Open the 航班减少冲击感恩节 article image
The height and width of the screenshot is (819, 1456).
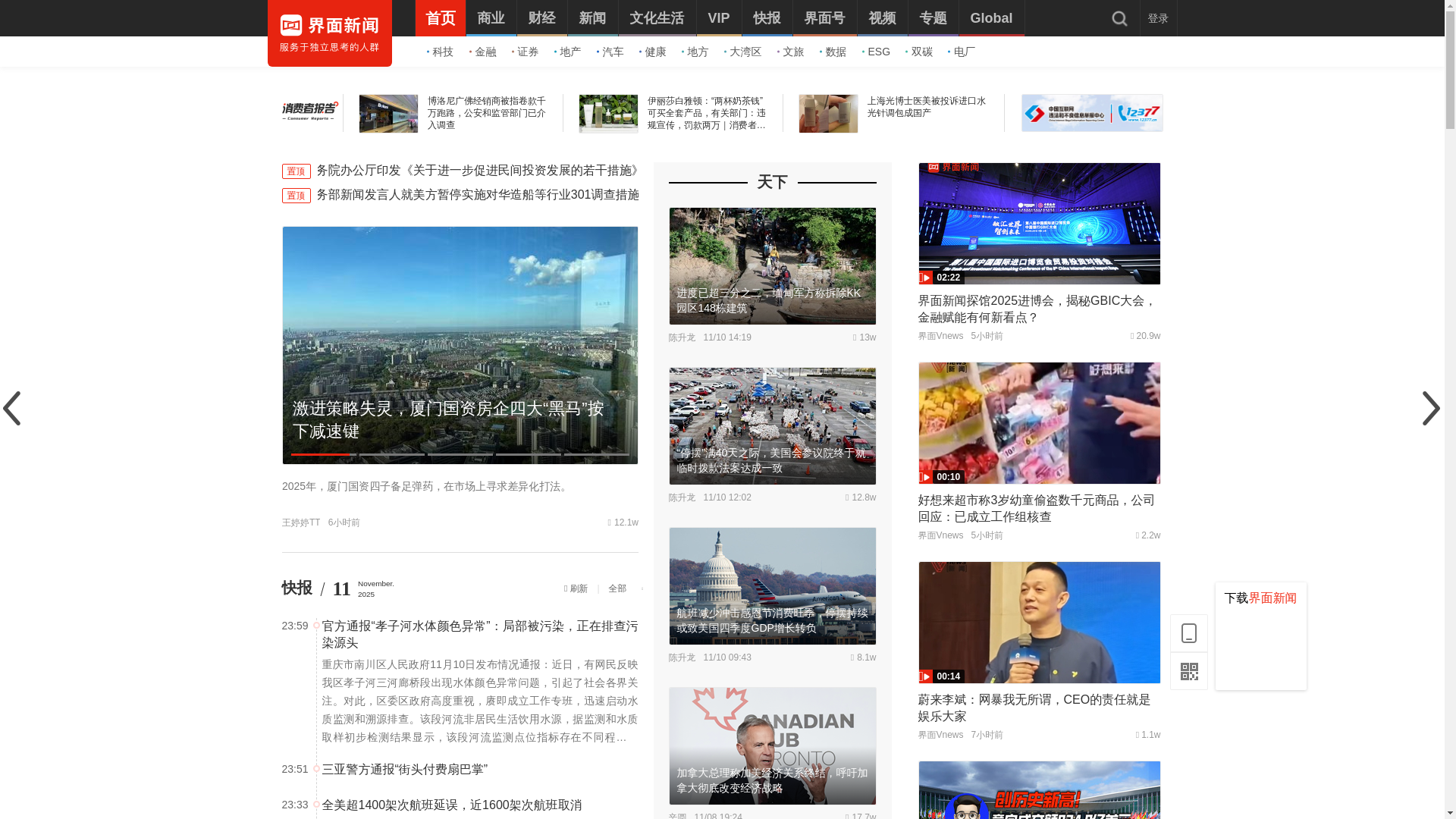[x=773, y=586]
